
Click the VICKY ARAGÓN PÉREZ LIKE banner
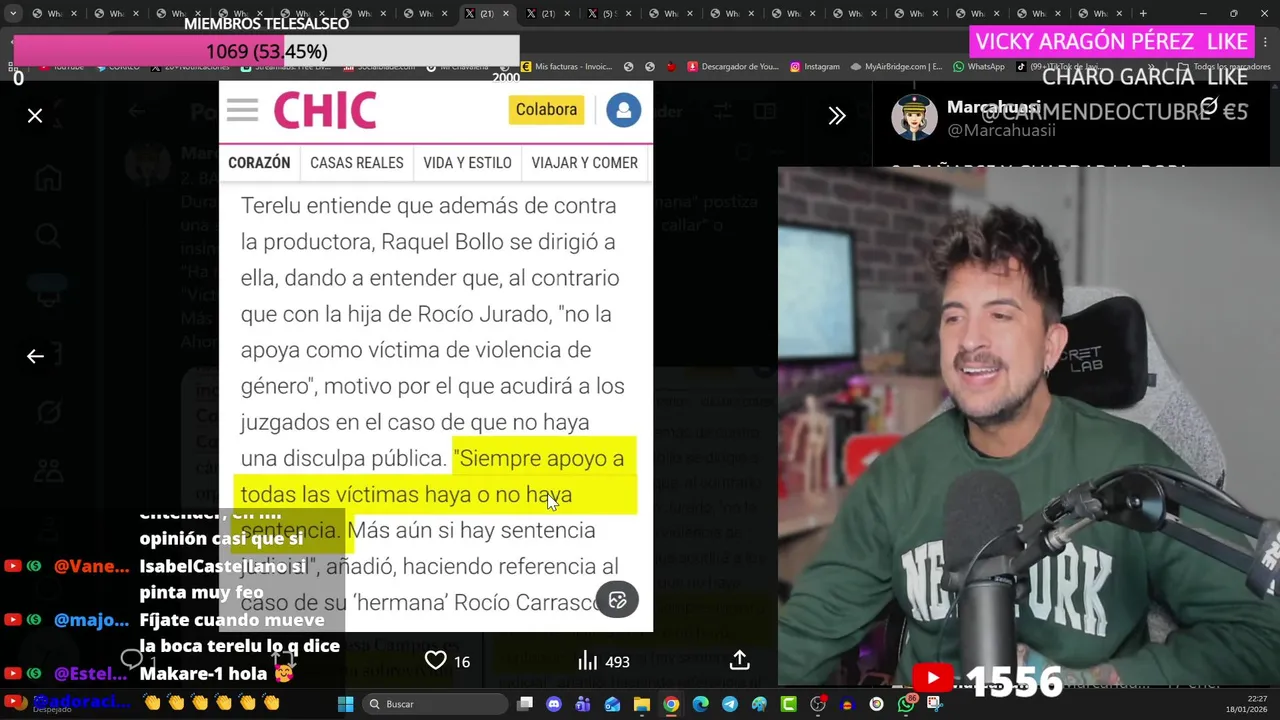click(x=1112, y=41)
